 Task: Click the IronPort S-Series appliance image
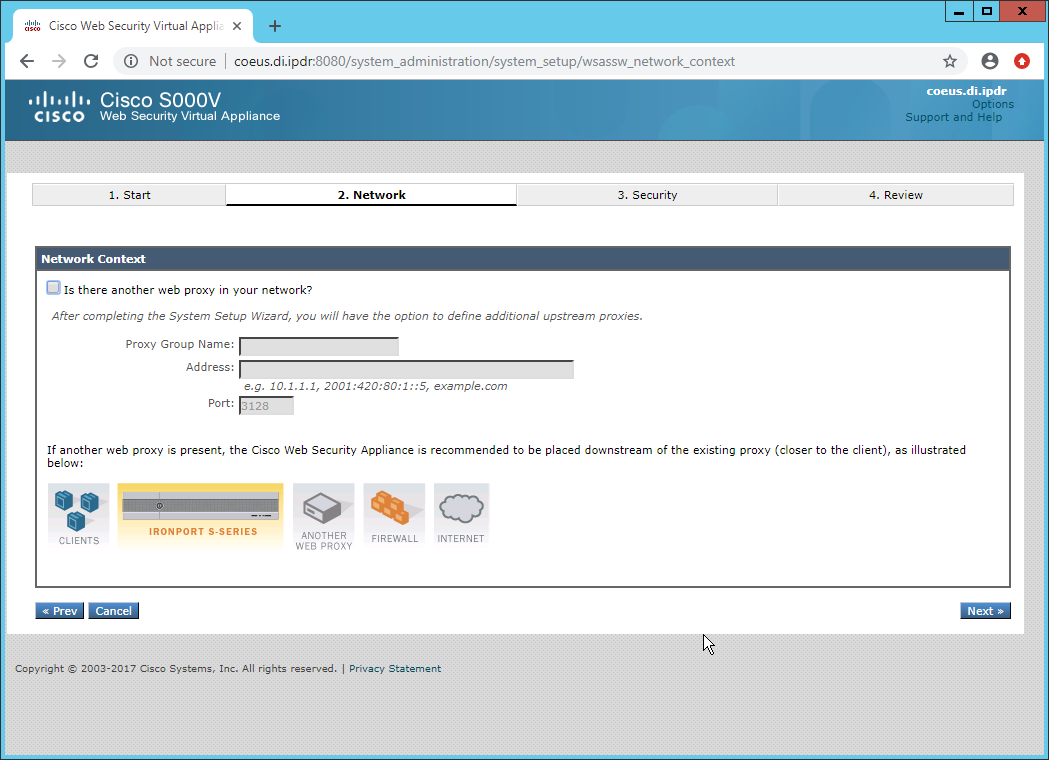point(201,516)
